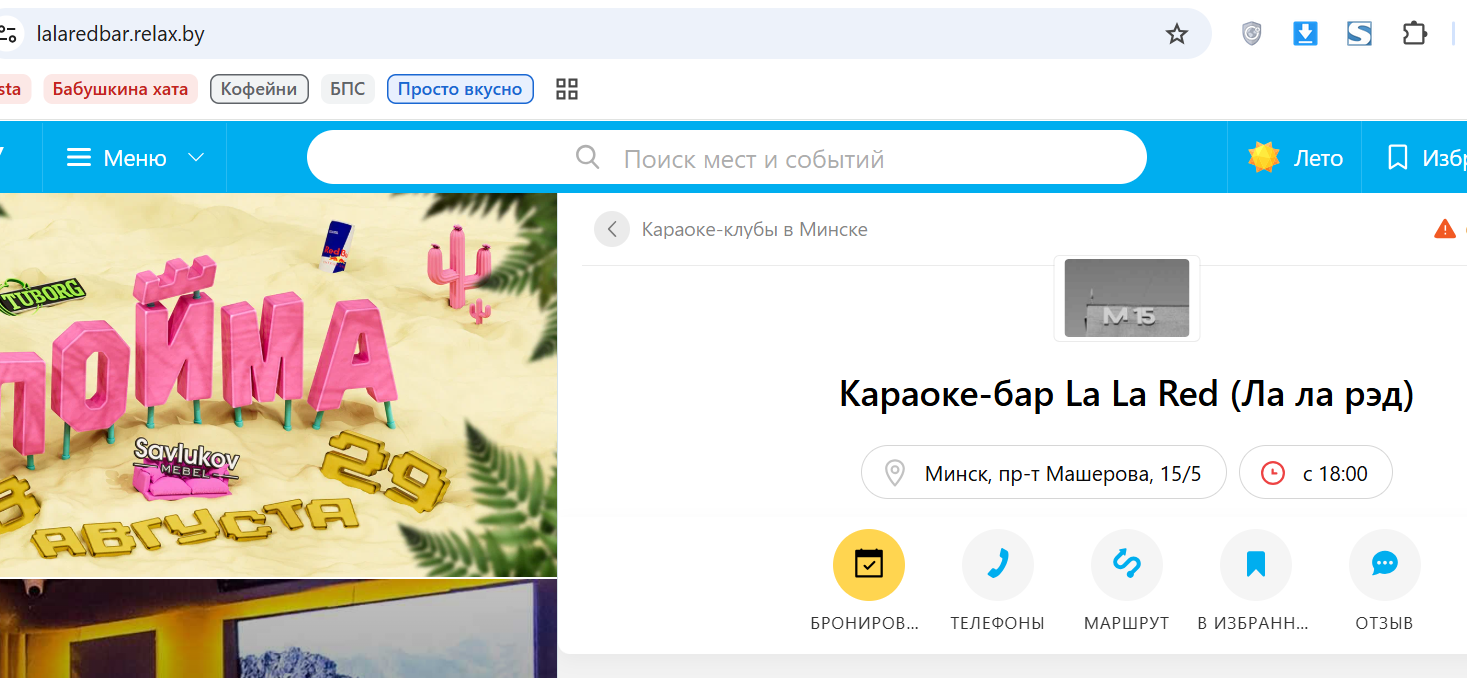Open the shield extension icon
The image size is (1467, 678).
1251,35
